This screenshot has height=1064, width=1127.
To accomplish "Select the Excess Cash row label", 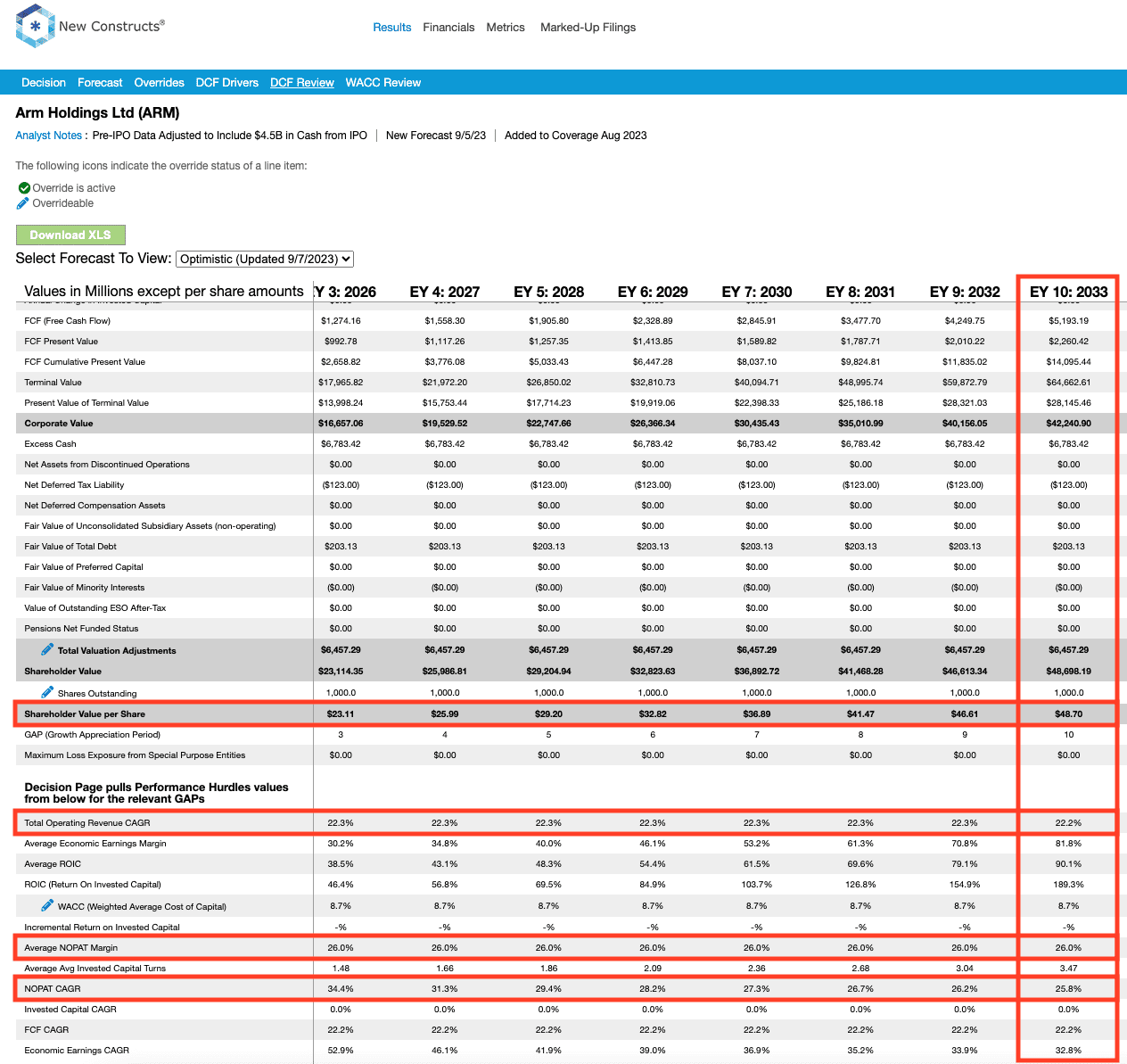I will click(50, 443).
